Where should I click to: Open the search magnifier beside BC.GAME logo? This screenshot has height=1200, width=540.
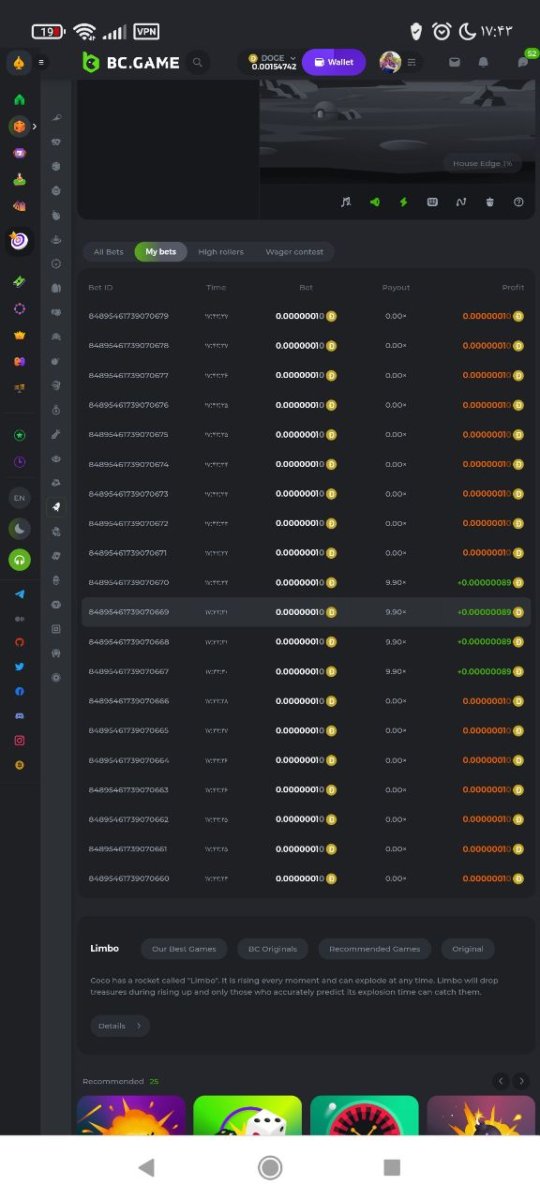click(x=198, y=62)
